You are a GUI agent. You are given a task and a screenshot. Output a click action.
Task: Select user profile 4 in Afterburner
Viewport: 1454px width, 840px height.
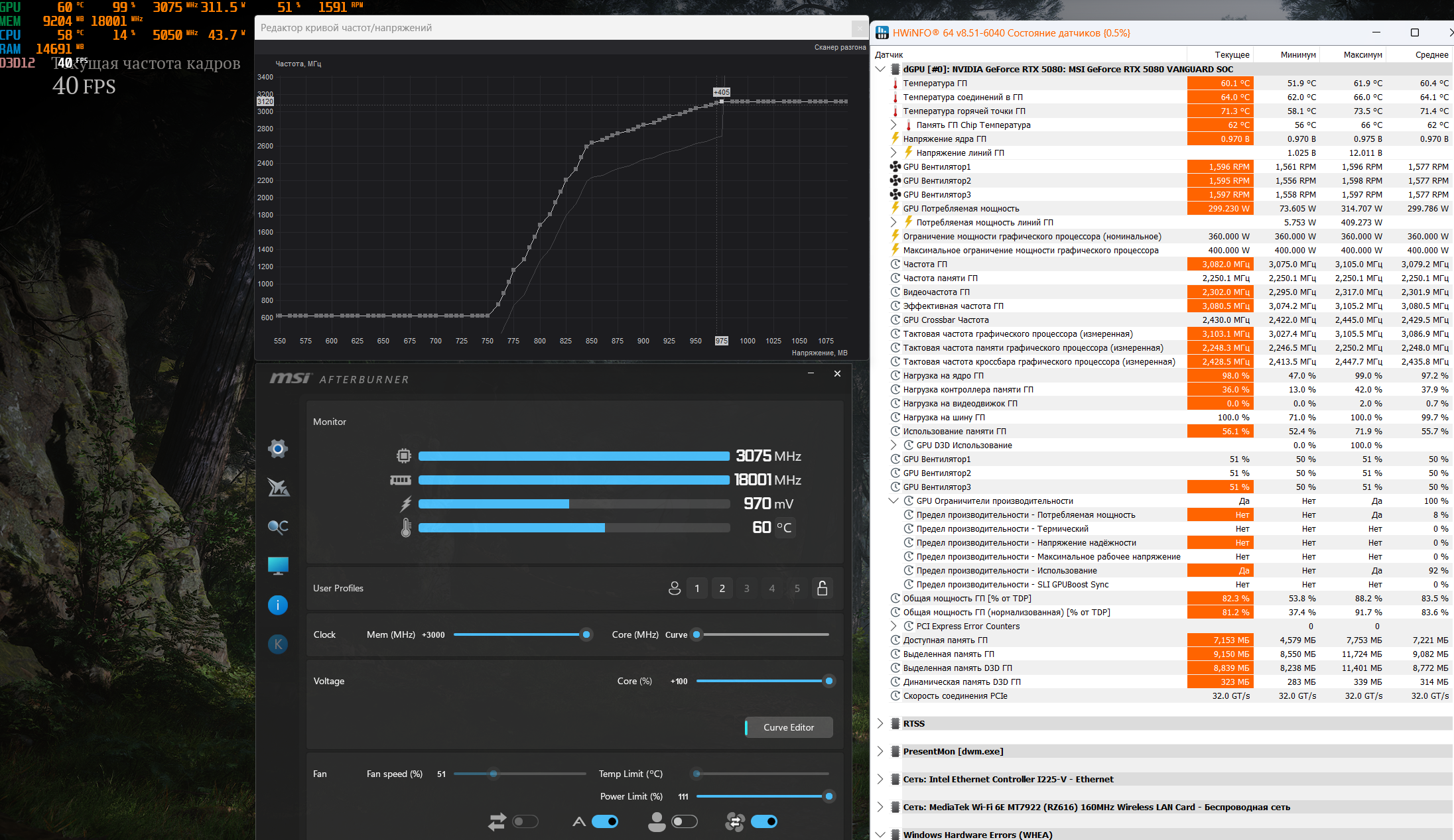coord(772,588)
